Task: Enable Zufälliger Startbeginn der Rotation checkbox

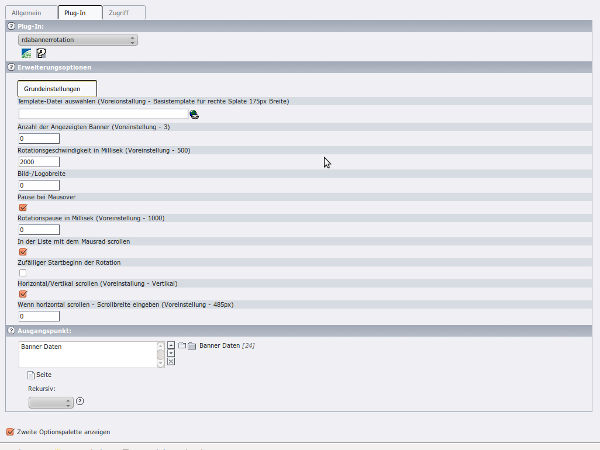Action: coord(23,273)
